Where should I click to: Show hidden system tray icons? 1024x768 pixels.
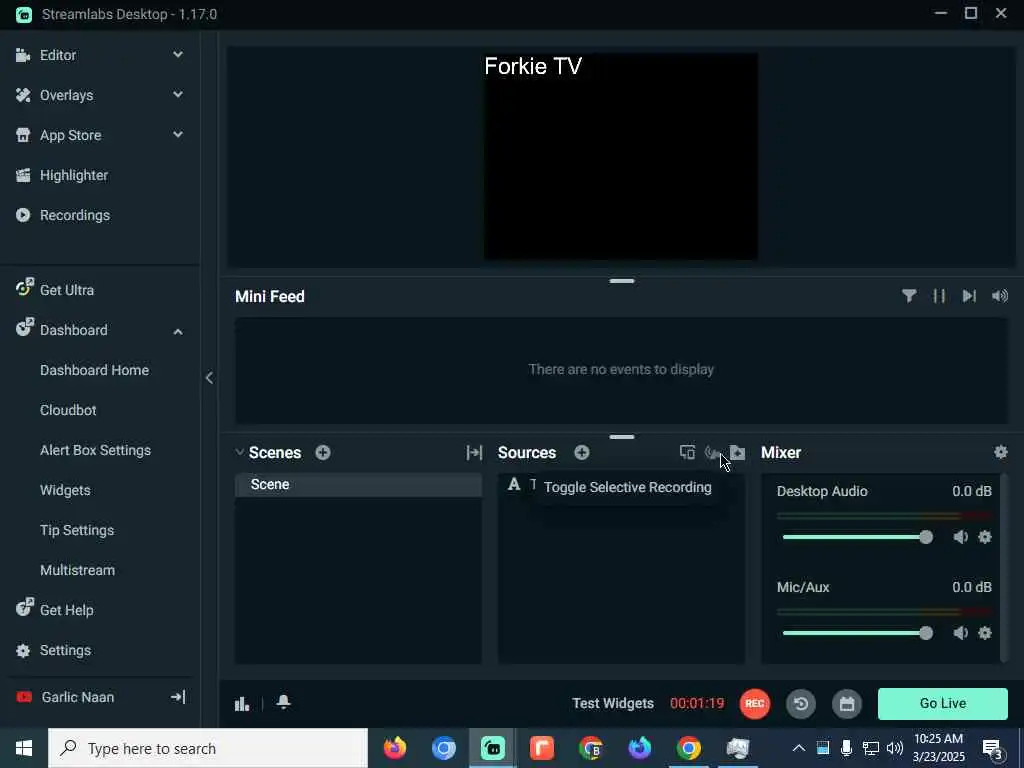(798, 748)
